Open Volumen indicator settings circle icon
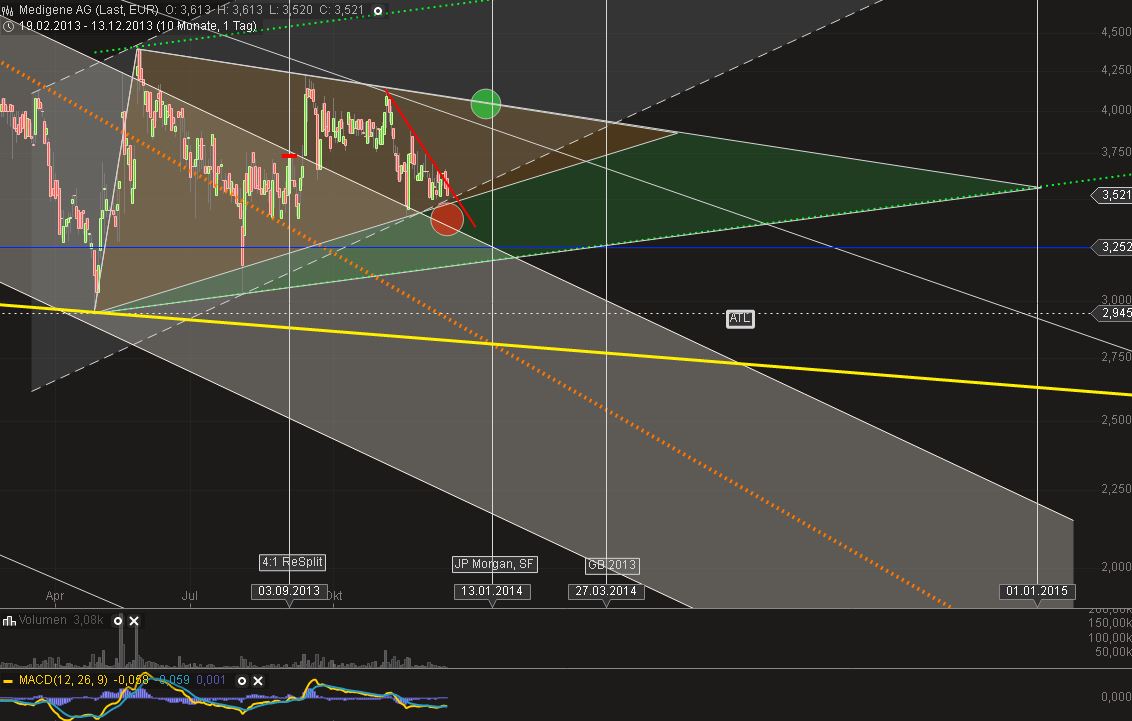This screenshot has width=1132, height=721. [x=118, y=621]
